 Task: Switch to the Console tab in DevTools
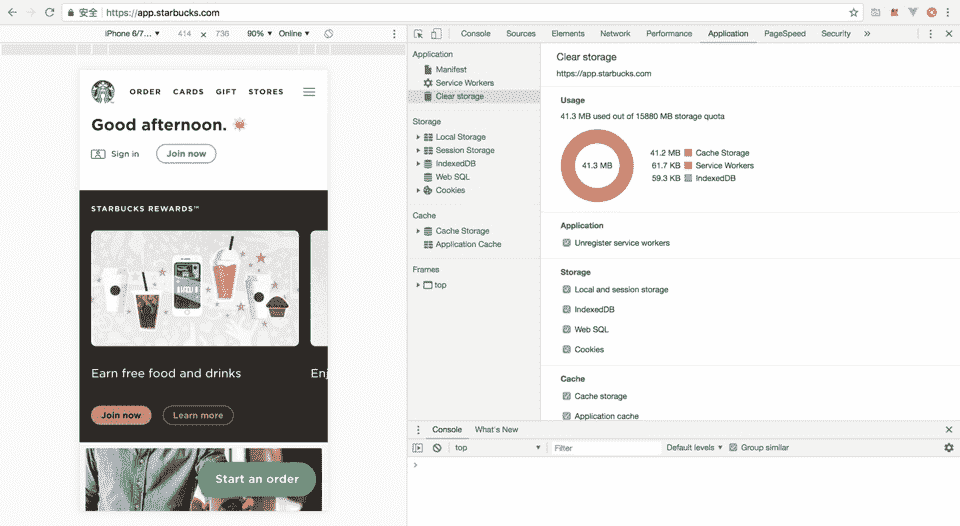(475, 34)
